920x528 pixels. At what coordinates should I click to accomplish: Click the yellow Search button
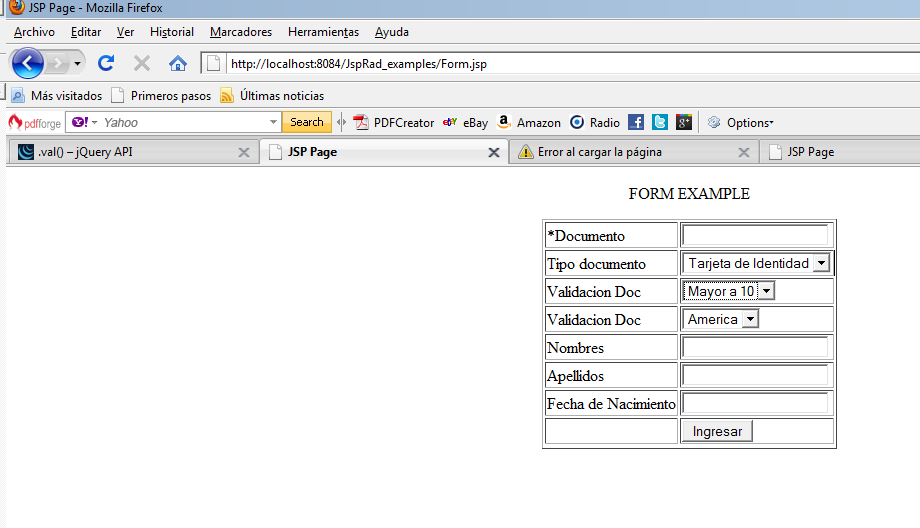(x=306, y=122)
